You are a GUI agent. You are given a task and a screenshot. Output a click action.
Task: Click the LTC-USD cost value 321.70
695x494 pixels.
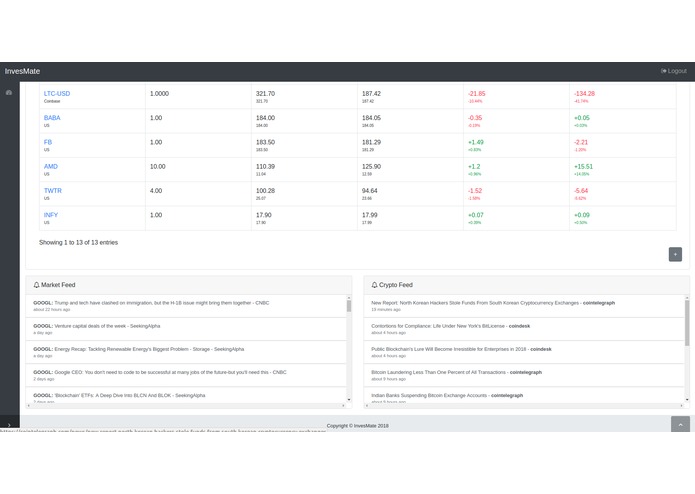coord(265,93)
